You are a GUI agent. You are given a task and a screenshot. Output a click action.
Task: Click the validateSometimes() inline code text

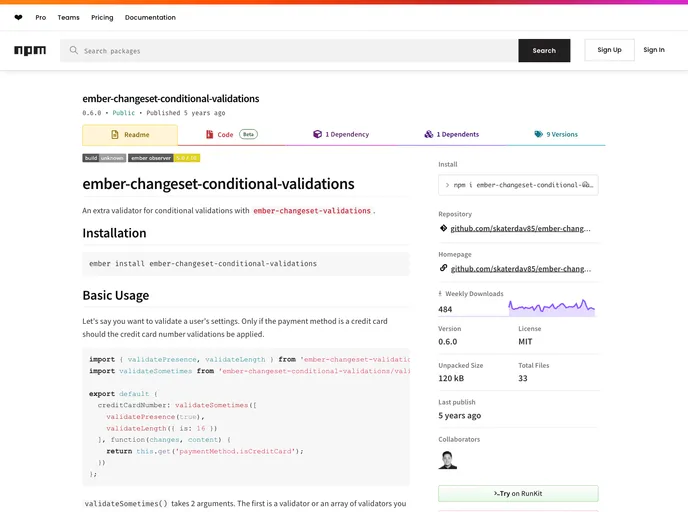click(126, 504)
